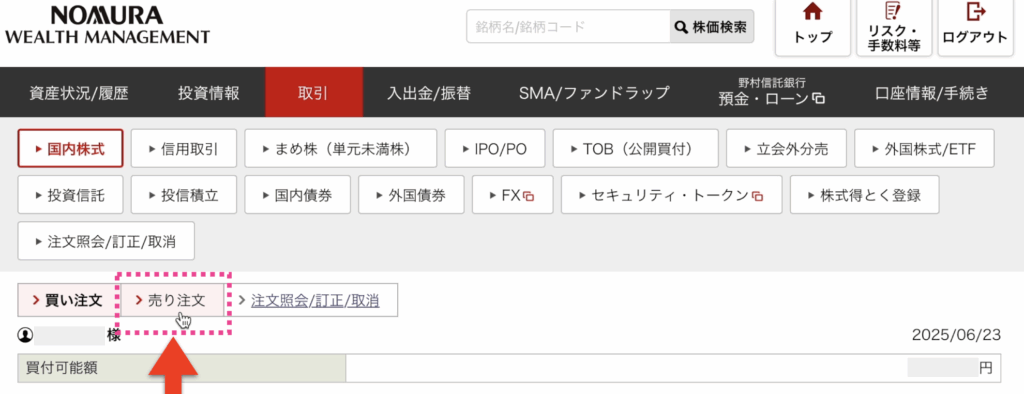Open the 取引 tab

point(313,92)
